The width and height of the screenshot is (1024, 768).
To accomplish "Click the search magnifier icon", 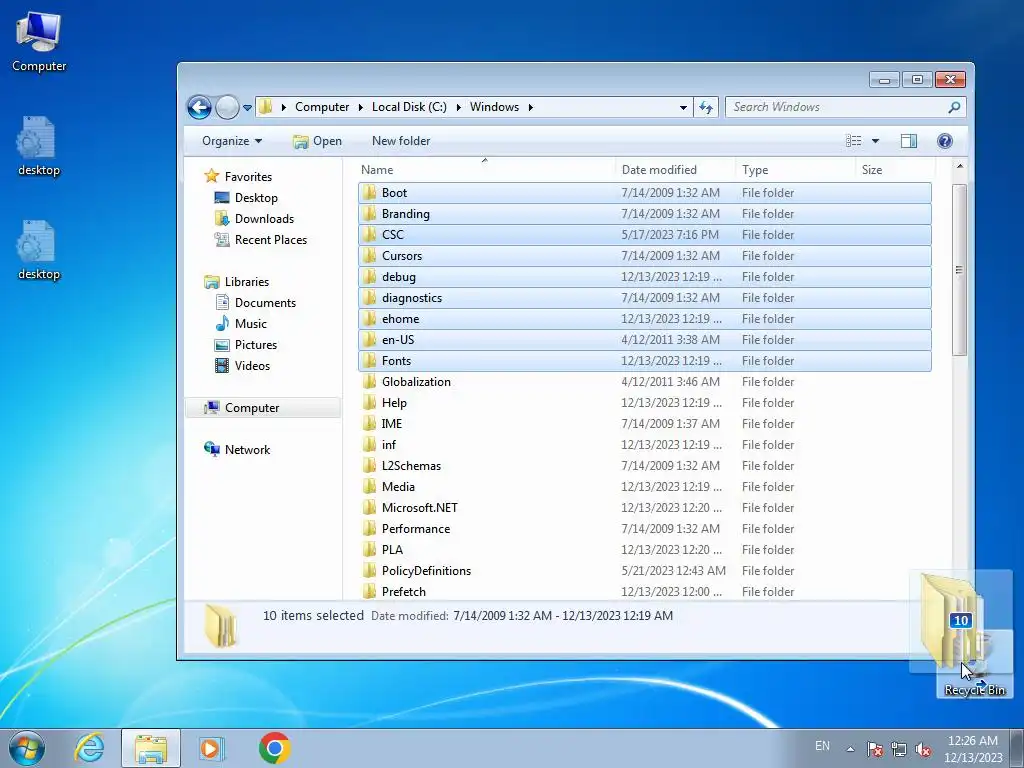I will tap(954, 107).
